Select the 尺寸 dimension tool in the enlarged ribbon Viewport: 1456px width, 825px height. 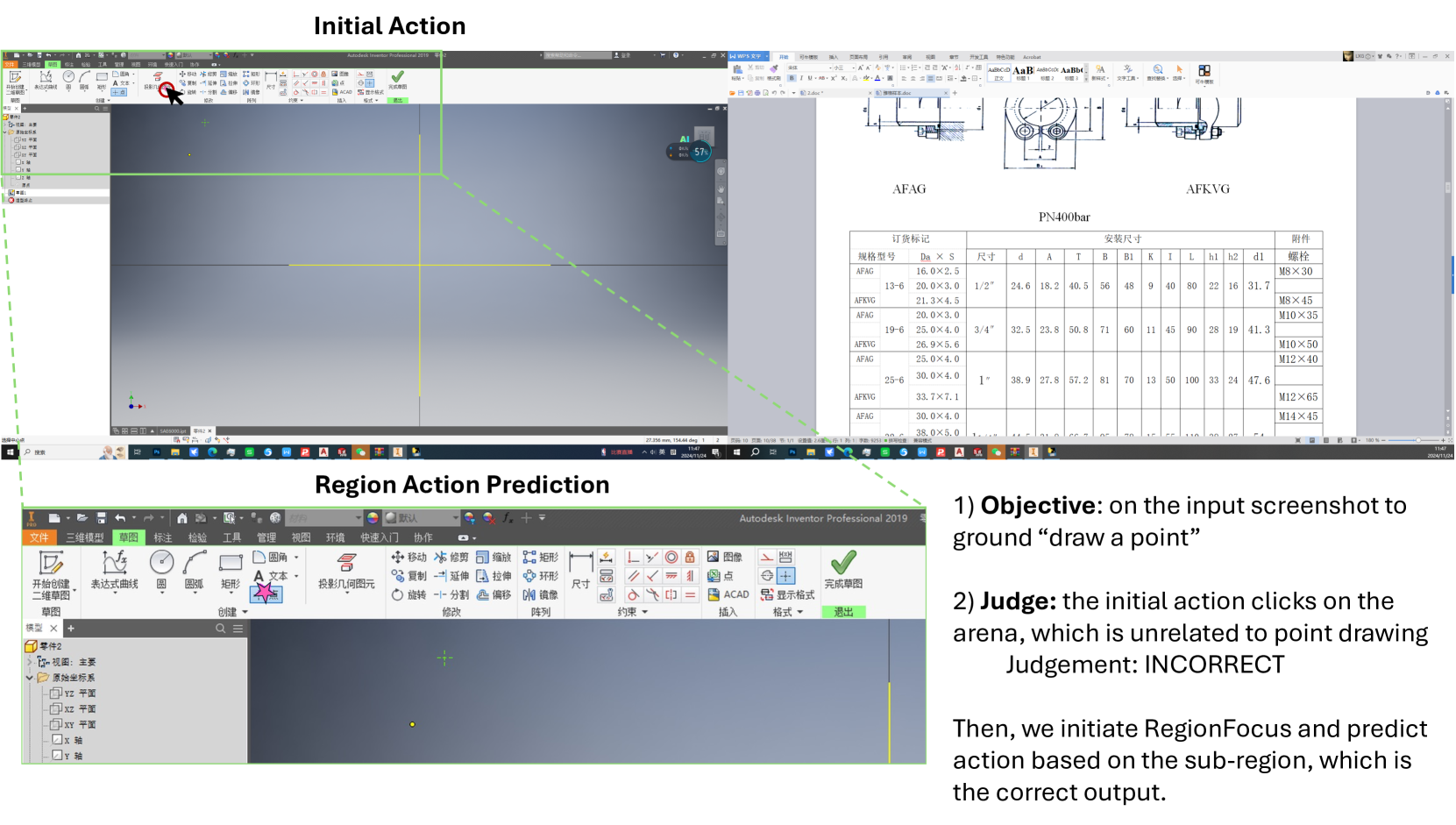tap(580, 571)
